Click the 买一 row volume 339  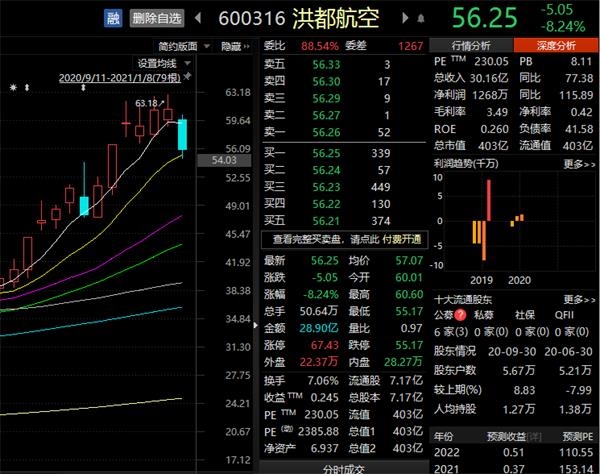(x=381, y=153)
